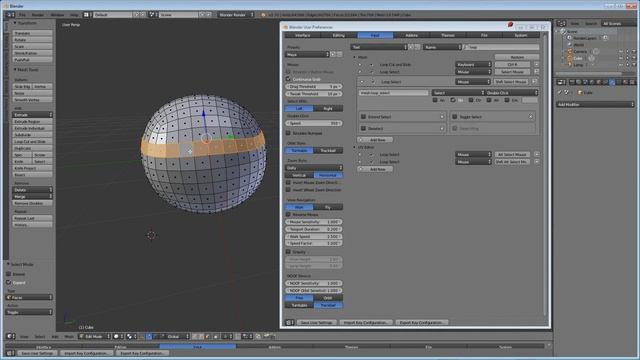Click the Cube object icon in the outliner
The image size is (640, 360).
570,58
